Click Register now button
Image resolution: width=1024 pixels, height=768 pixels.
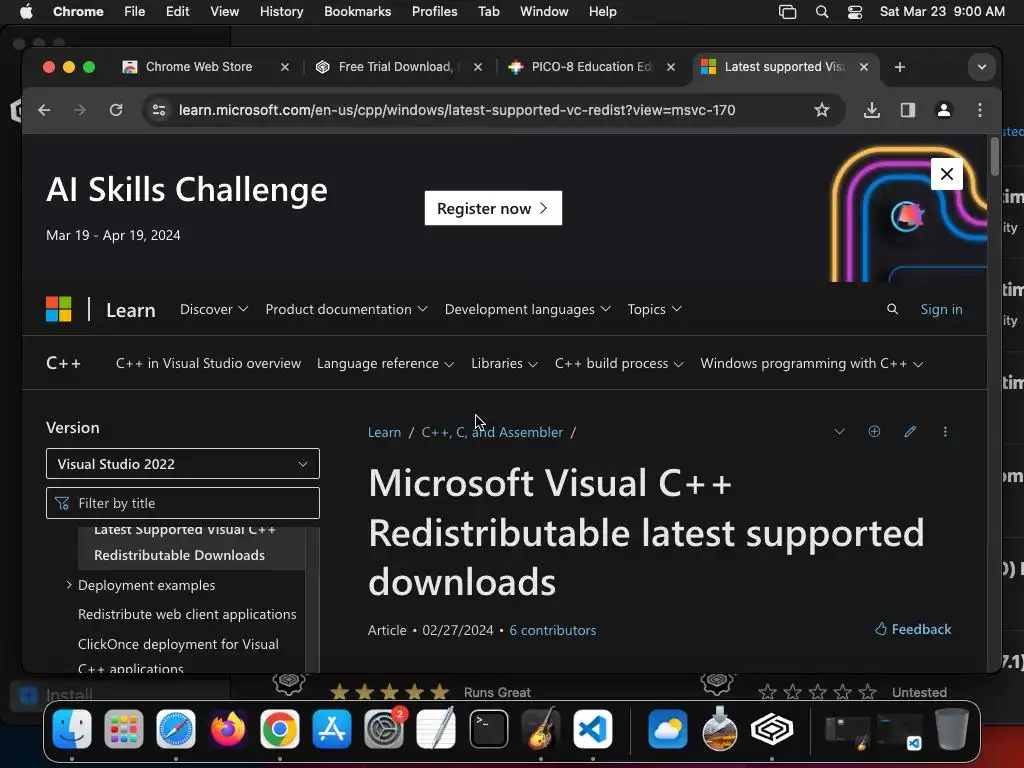493,208
